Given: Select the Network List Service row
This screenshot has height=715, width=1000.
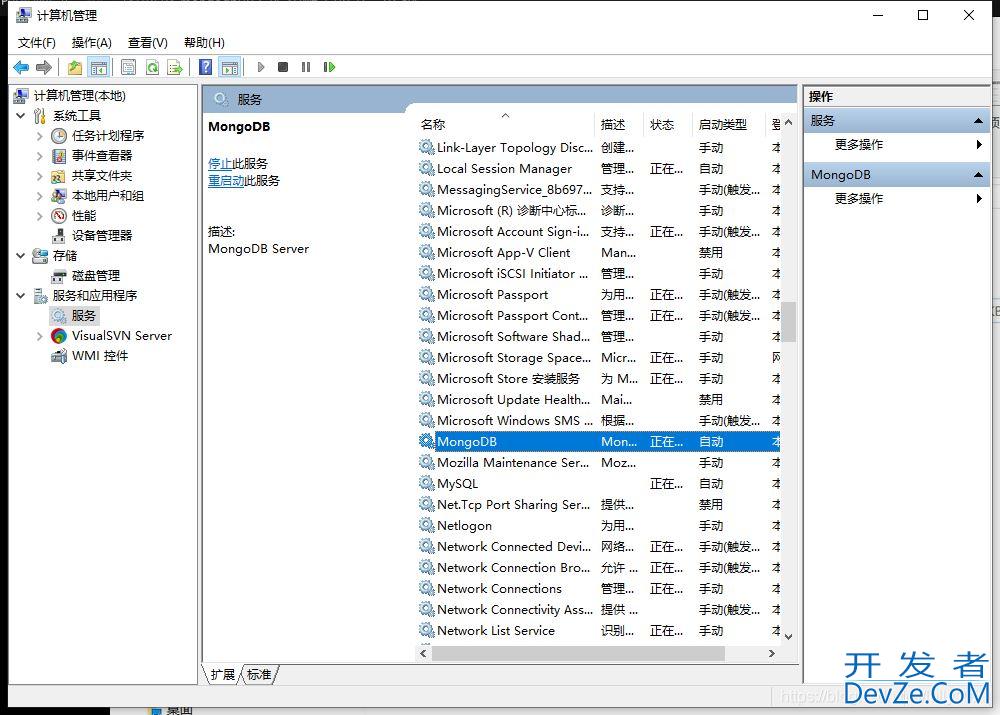Looking at the screenshot, I should [599, 630].
